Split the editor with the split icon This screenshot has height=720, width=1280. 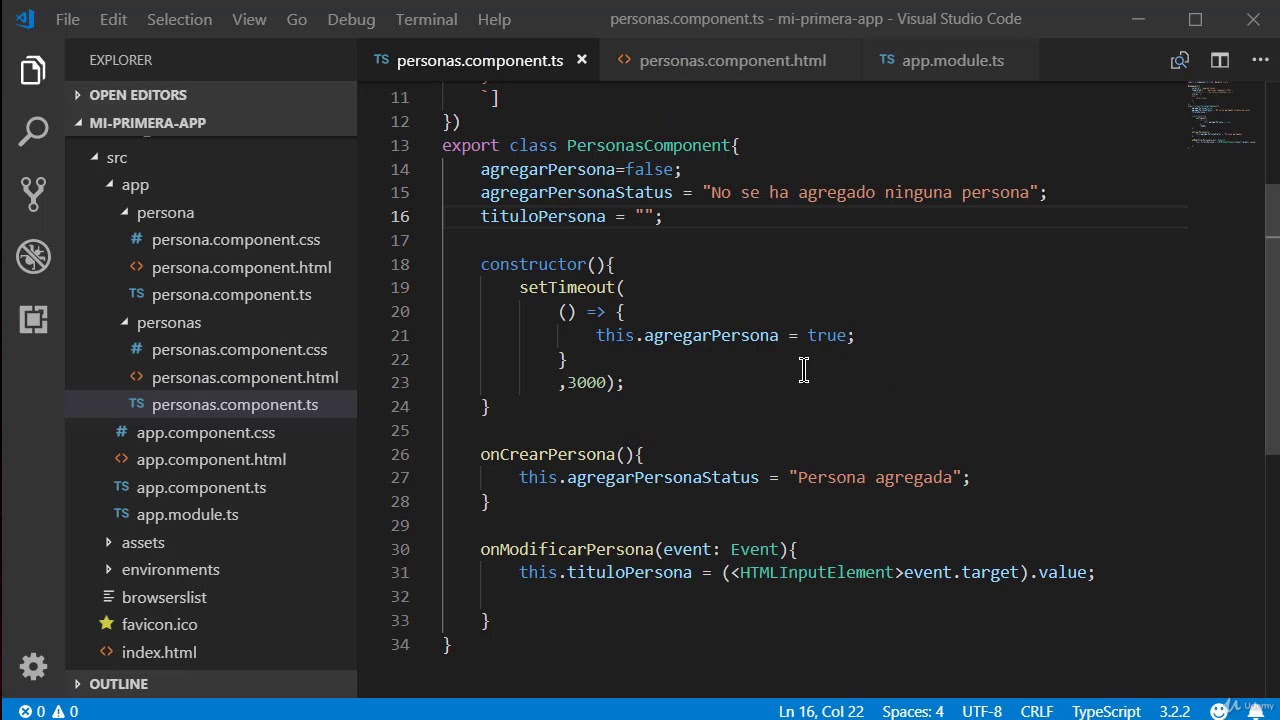[1220, 61]
